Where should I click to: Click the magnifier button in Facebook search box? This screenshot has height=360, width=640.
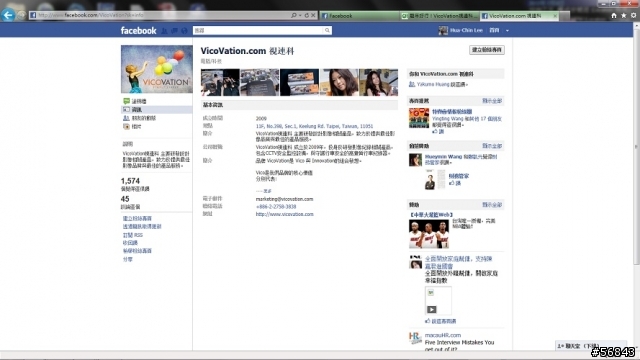327,30
